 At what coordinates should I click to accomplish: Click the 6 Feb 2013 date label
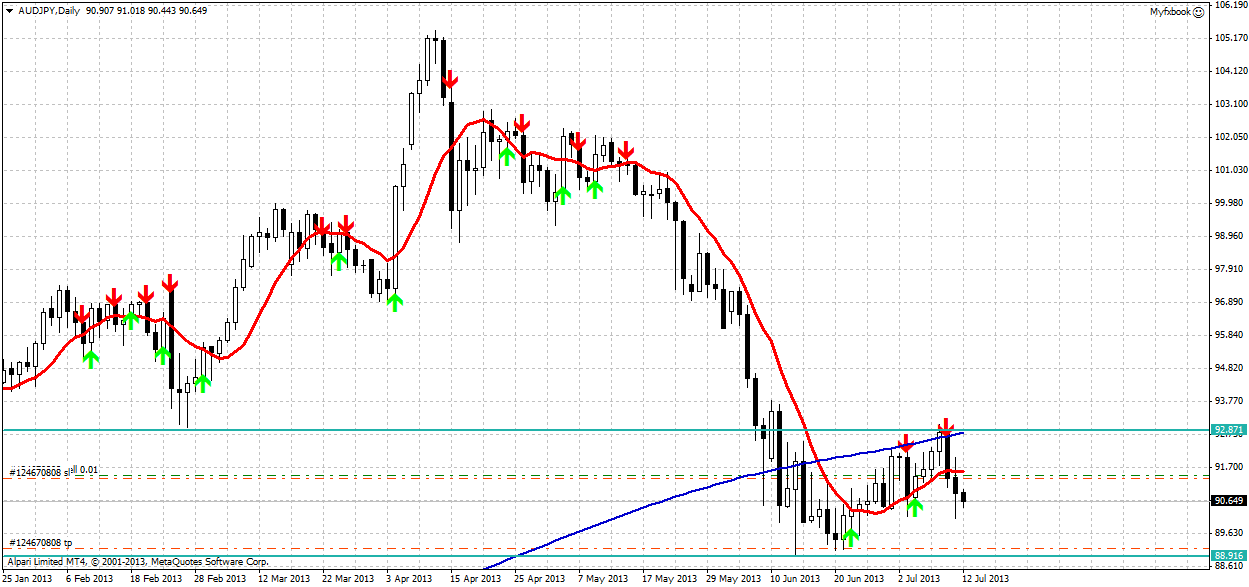point(90,579)
